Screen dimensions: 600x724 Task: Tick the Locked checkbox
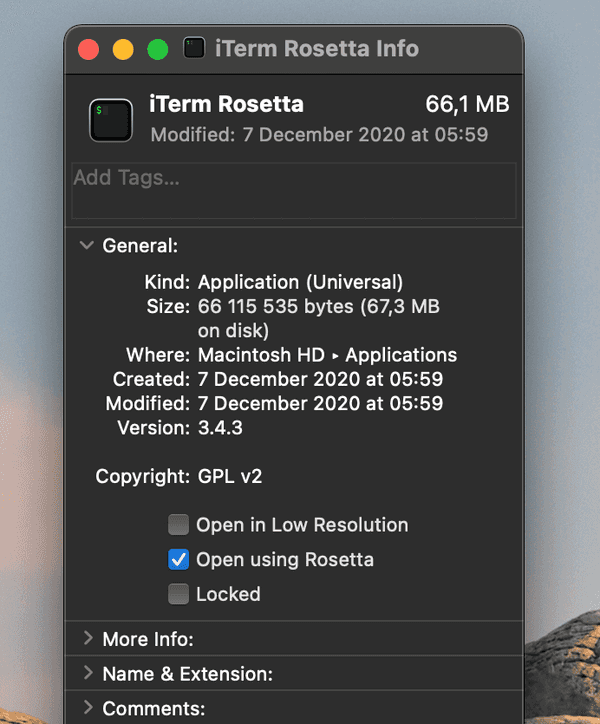pyautogui.click(x=178, y=594)
